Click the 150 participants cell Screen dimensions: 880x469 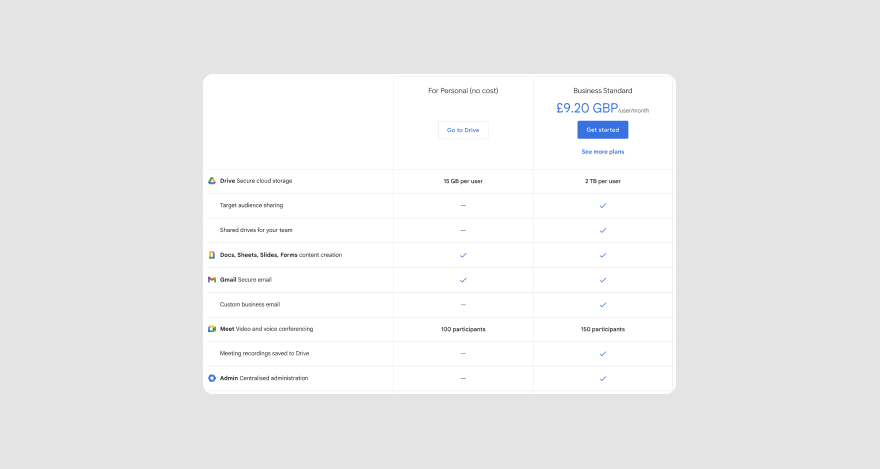click(x=603, y=329)
